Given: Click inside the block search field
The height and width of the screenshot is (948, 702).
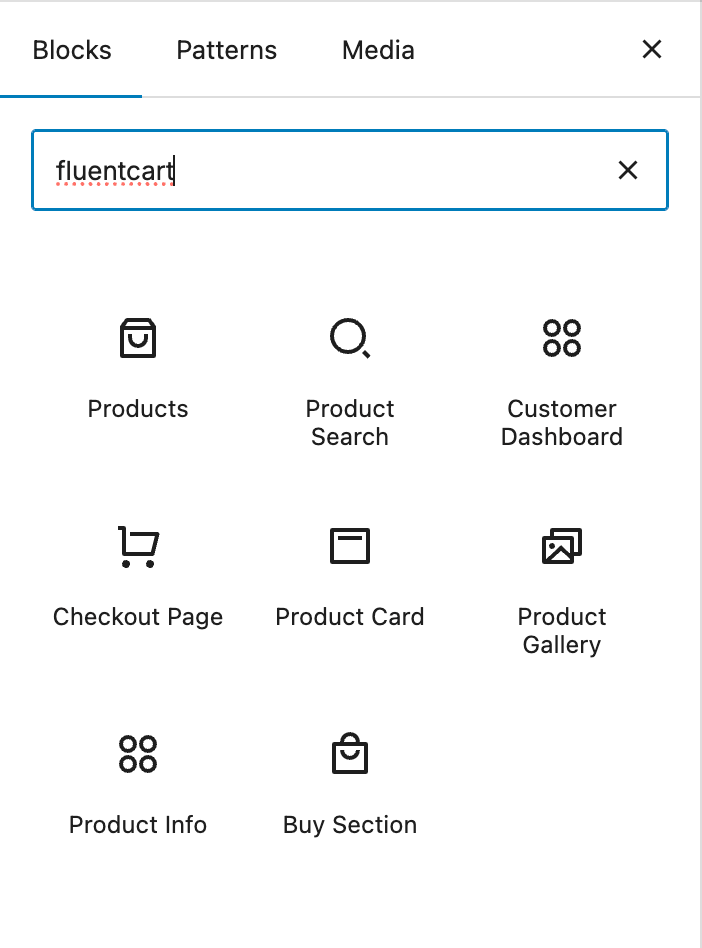Looking at the screenshot, I should [300, 170].
